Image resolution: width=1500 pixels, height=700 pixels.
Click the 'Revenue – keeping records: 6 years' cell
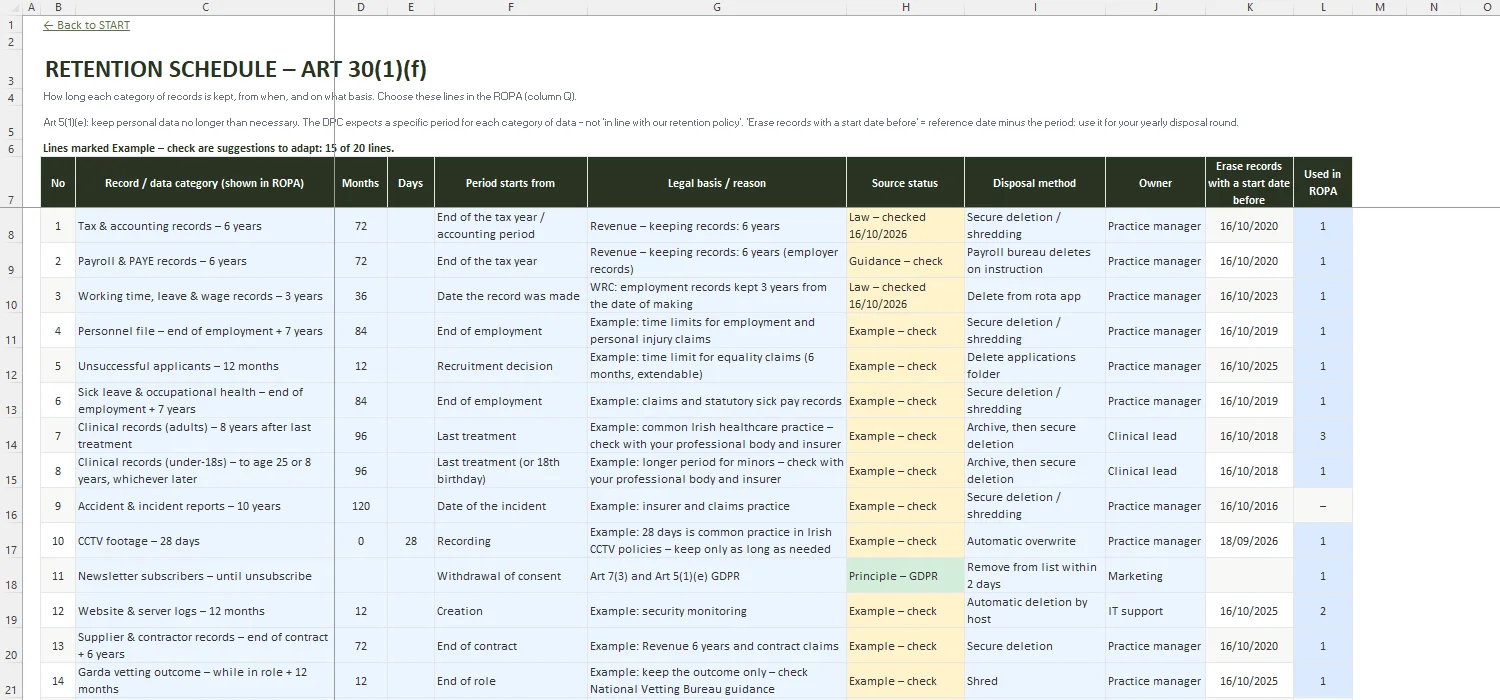coord(717,226)
